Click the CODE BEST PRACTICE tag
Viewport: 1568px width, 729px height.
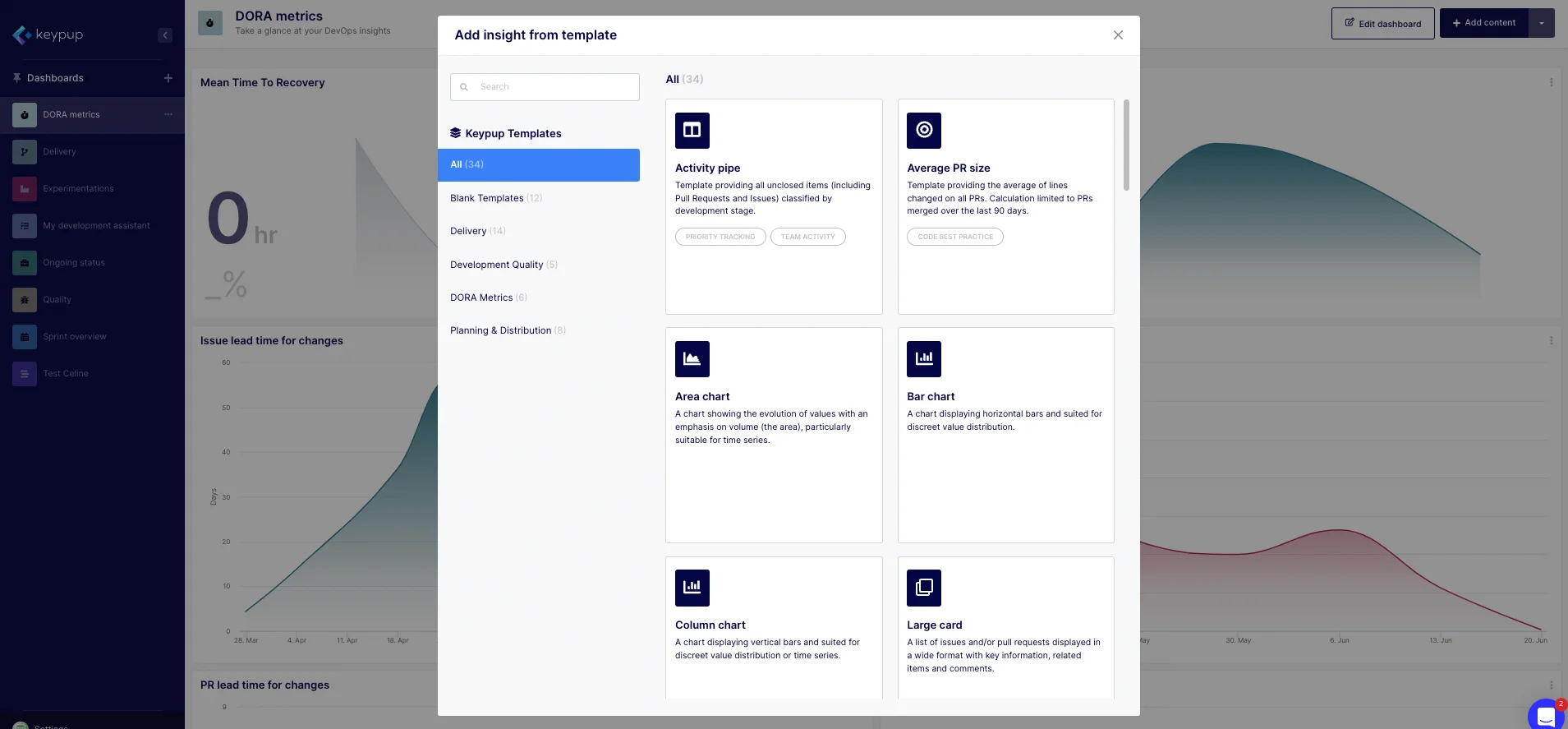(955, 237)
